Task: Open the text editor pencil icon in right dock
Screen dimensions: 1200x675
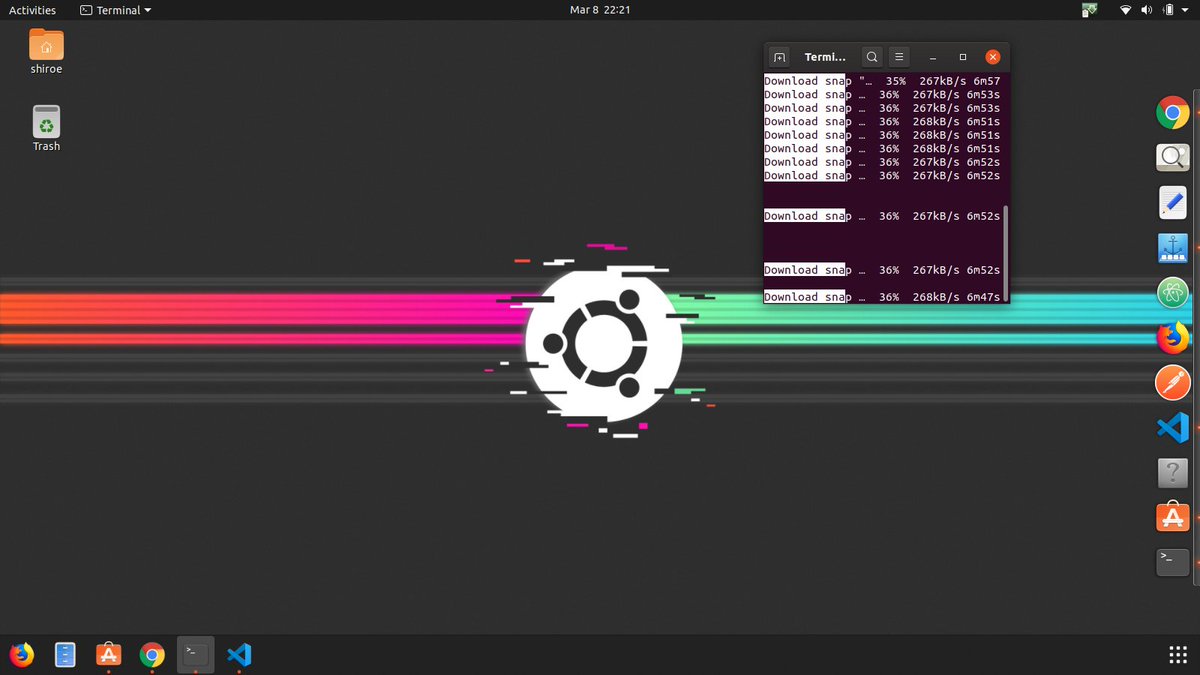Action: tap(1172, 202)
